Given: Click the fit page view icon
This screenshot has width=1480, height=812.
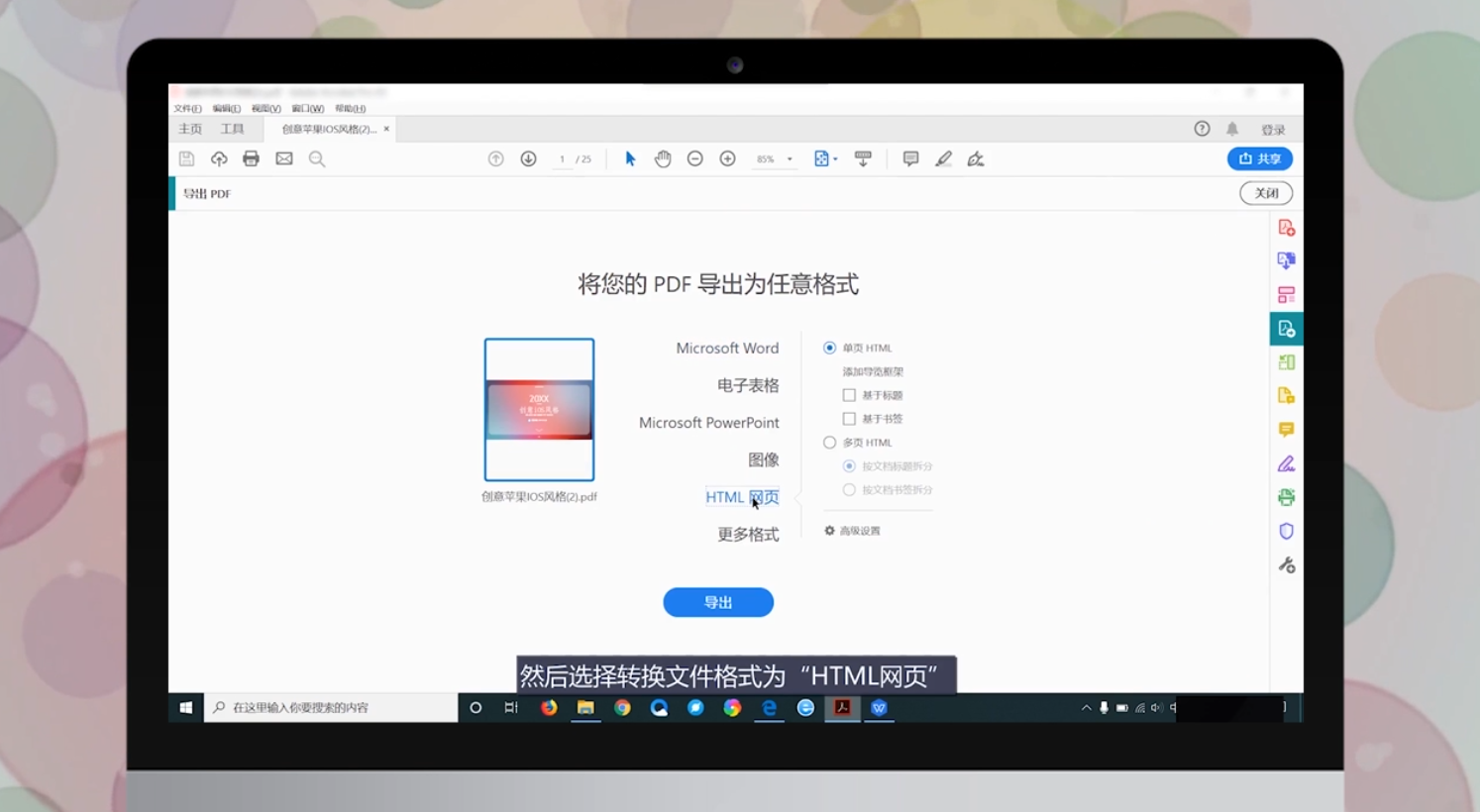Looking at the screenshot, I should click(x=821, y=158).
